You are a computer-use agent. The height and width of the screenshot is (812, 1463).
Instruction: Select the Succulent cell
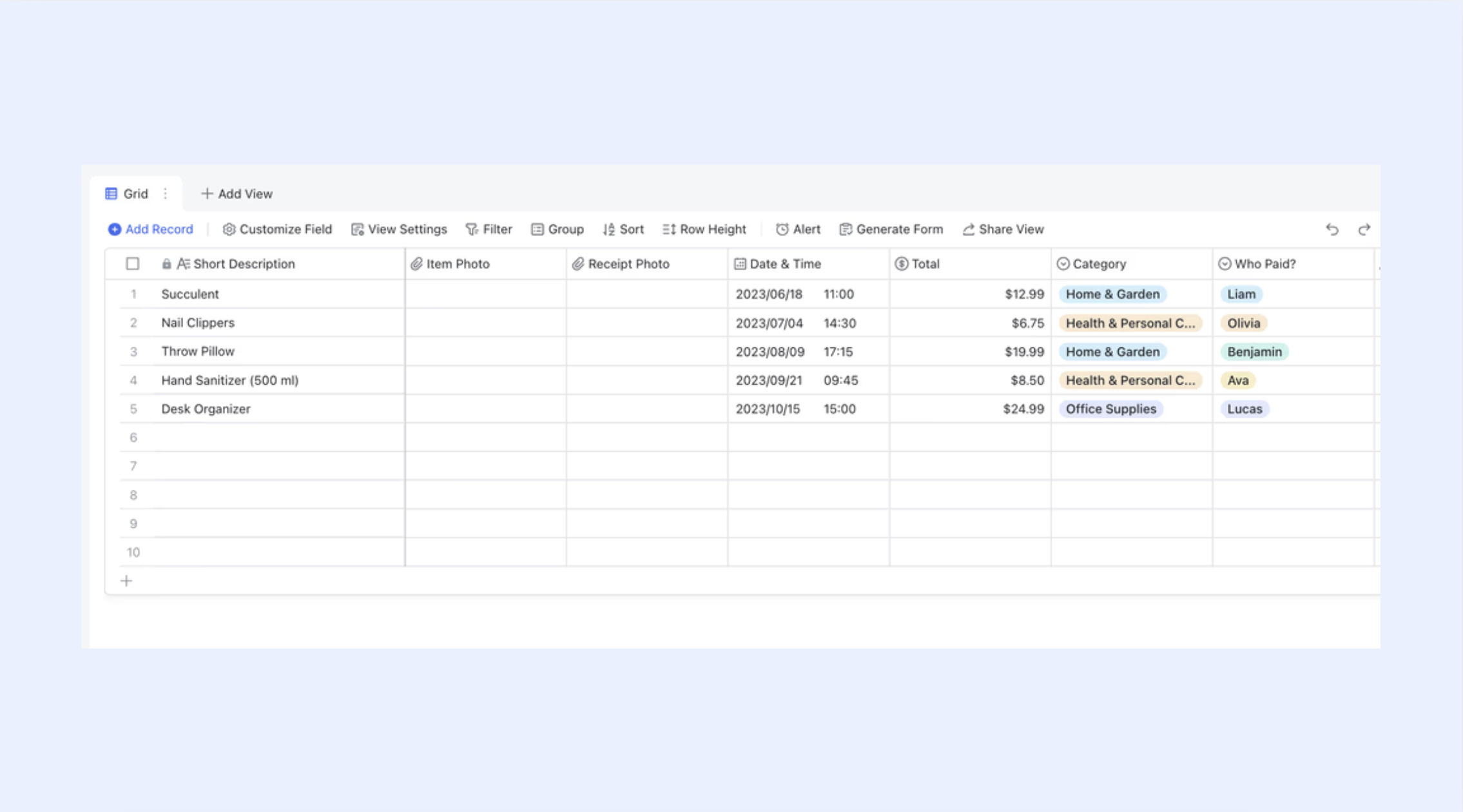(x=279, y=294)
